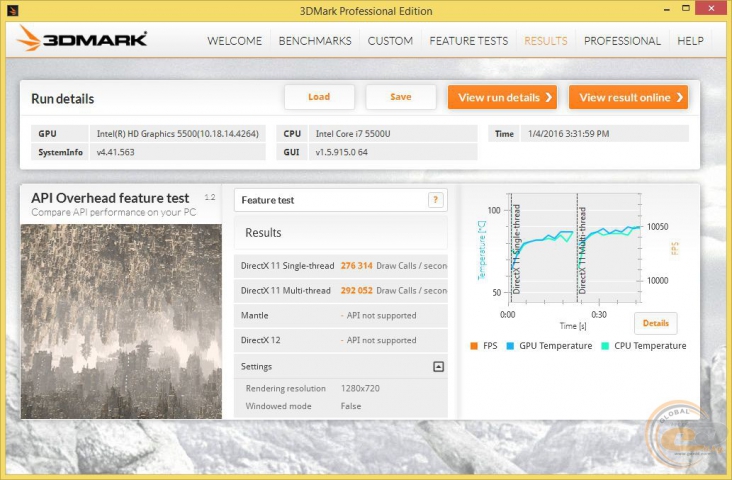This screenshot has width=732, height=480.
Task: Click the '1/4/2016 3:31:59 PM' time value
Action: (x=569, y=134)
